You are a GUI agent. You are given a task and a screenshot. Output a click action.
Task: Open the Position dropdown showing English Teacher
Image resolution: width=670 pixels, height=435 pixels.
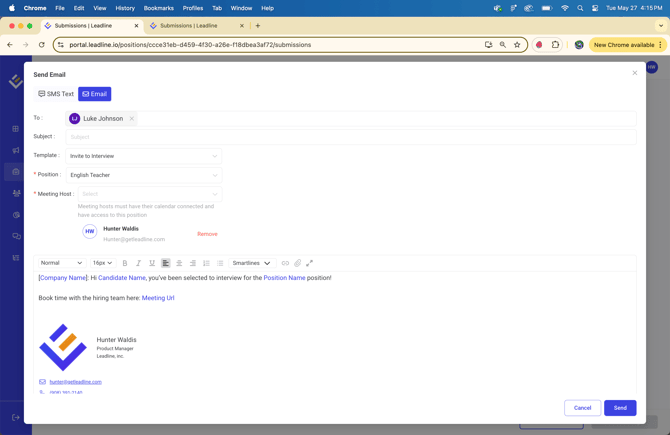tap(144, 175)
